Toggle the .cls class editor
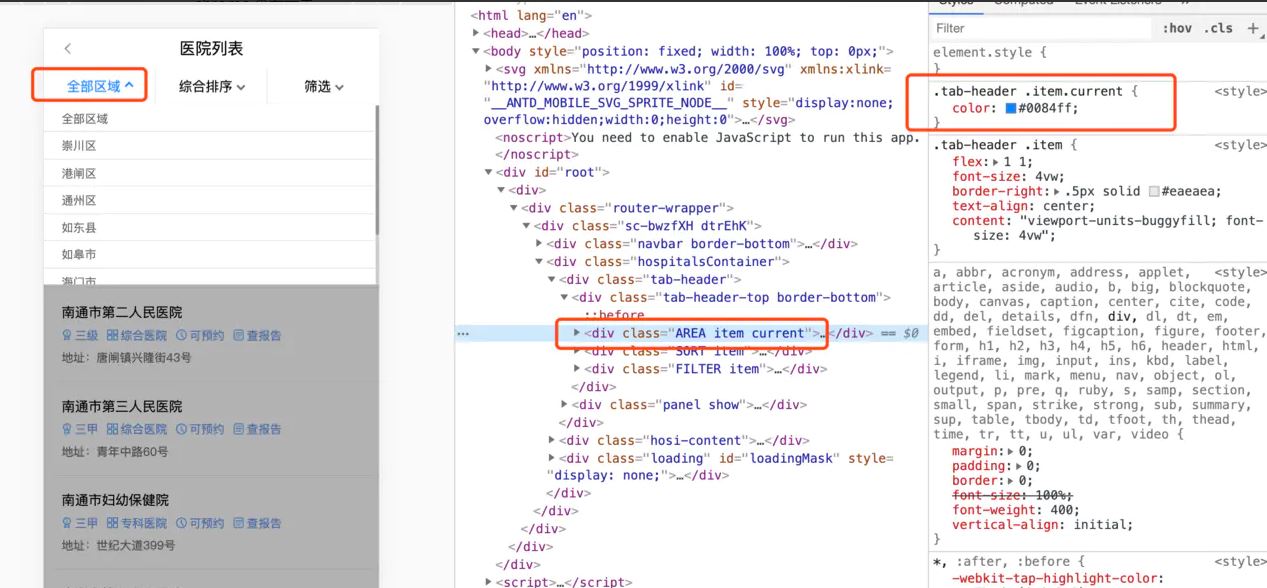 point(1218,29)
